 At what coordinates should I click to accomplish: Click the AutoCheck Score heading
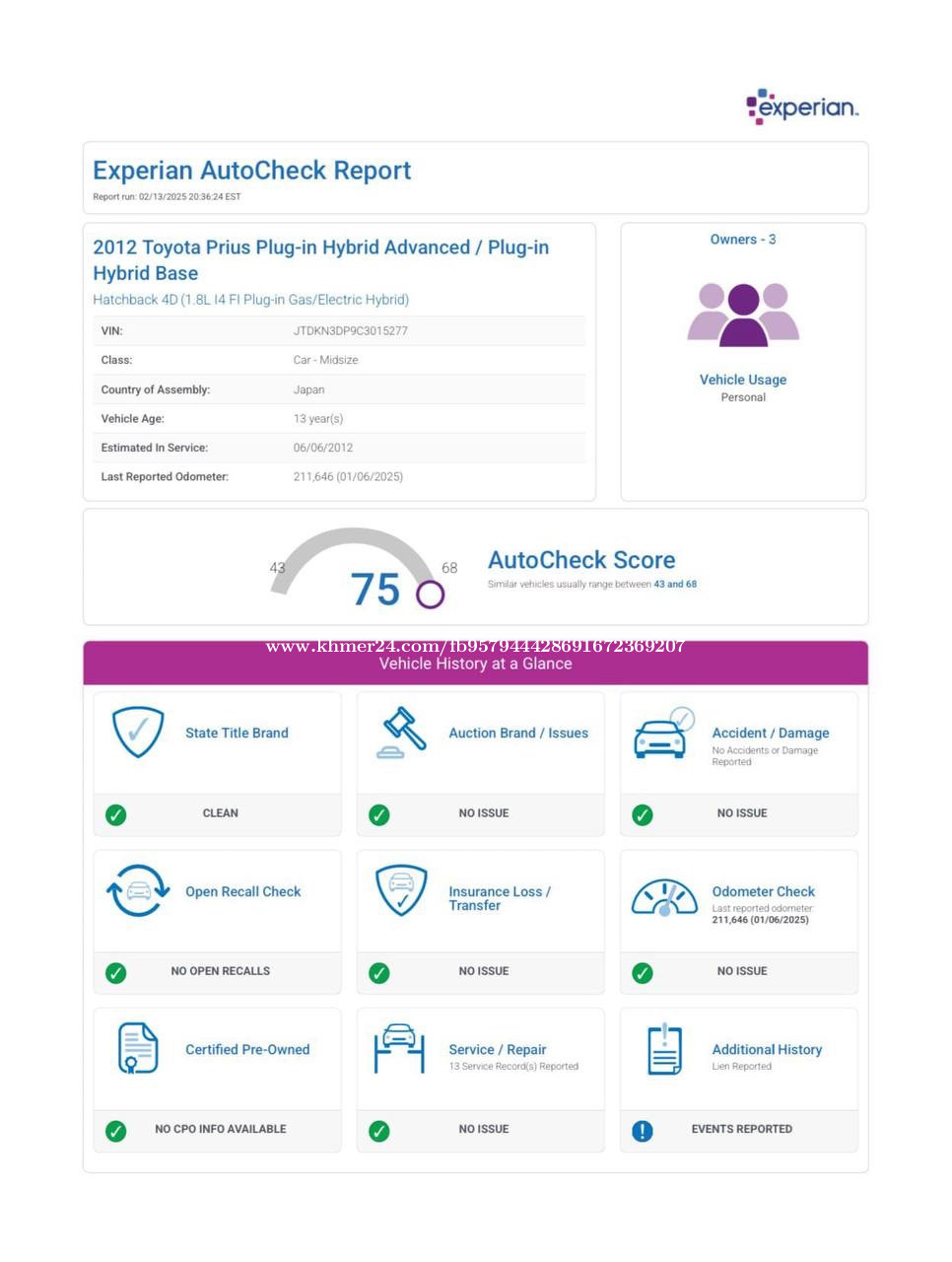click(581, 560)
